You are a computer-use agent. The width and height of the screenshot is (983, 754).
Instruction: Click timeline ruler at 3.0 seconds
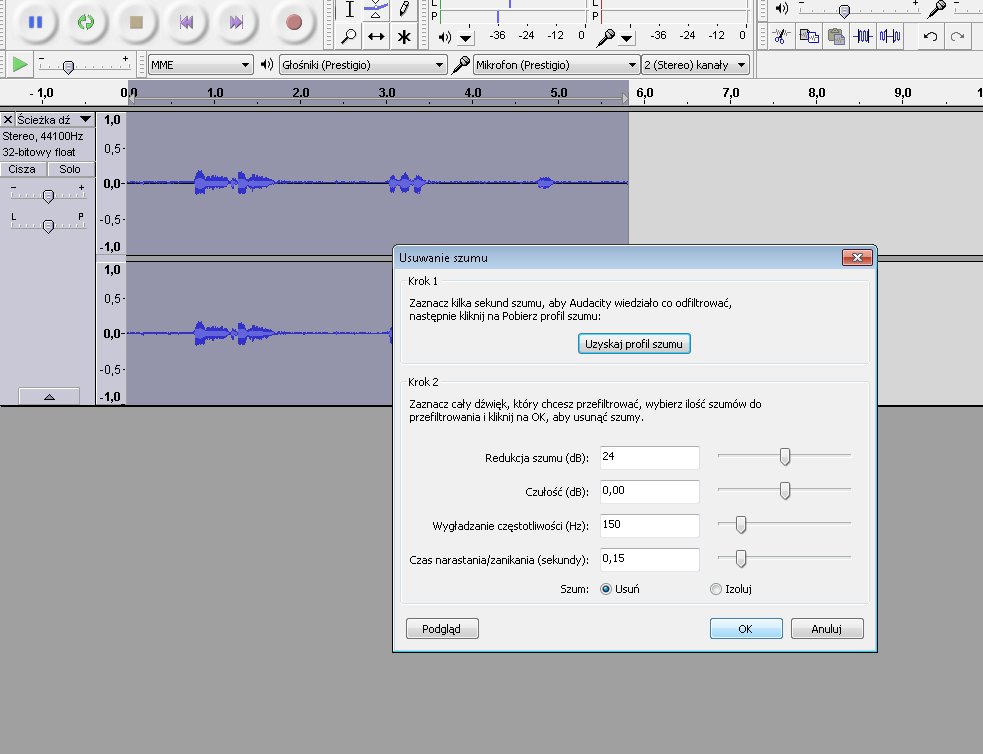click(387, 93)
